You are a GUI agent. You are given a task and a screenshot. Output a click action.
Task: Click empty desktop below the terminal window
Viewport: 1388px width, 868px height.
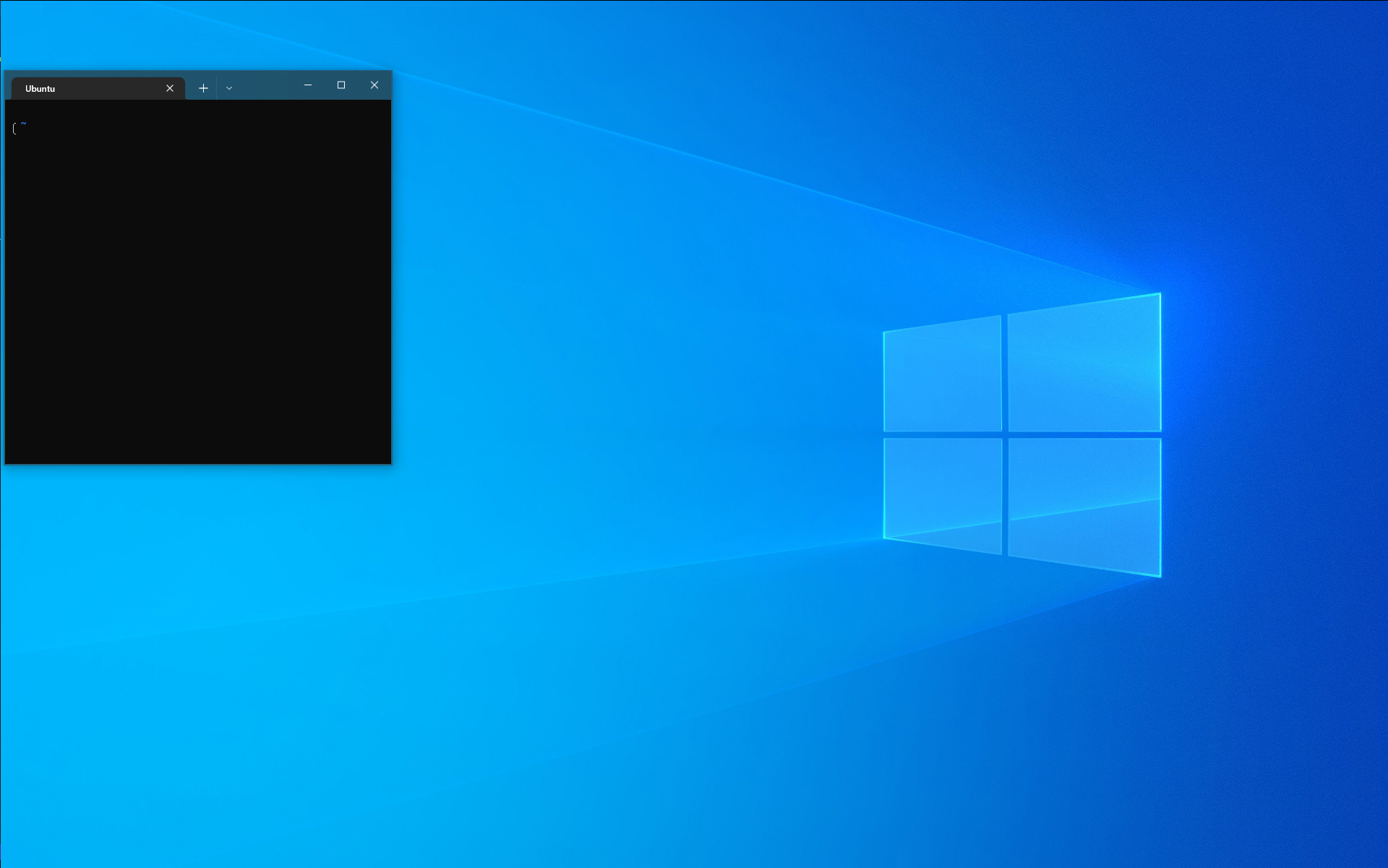(x=198, y=614)
